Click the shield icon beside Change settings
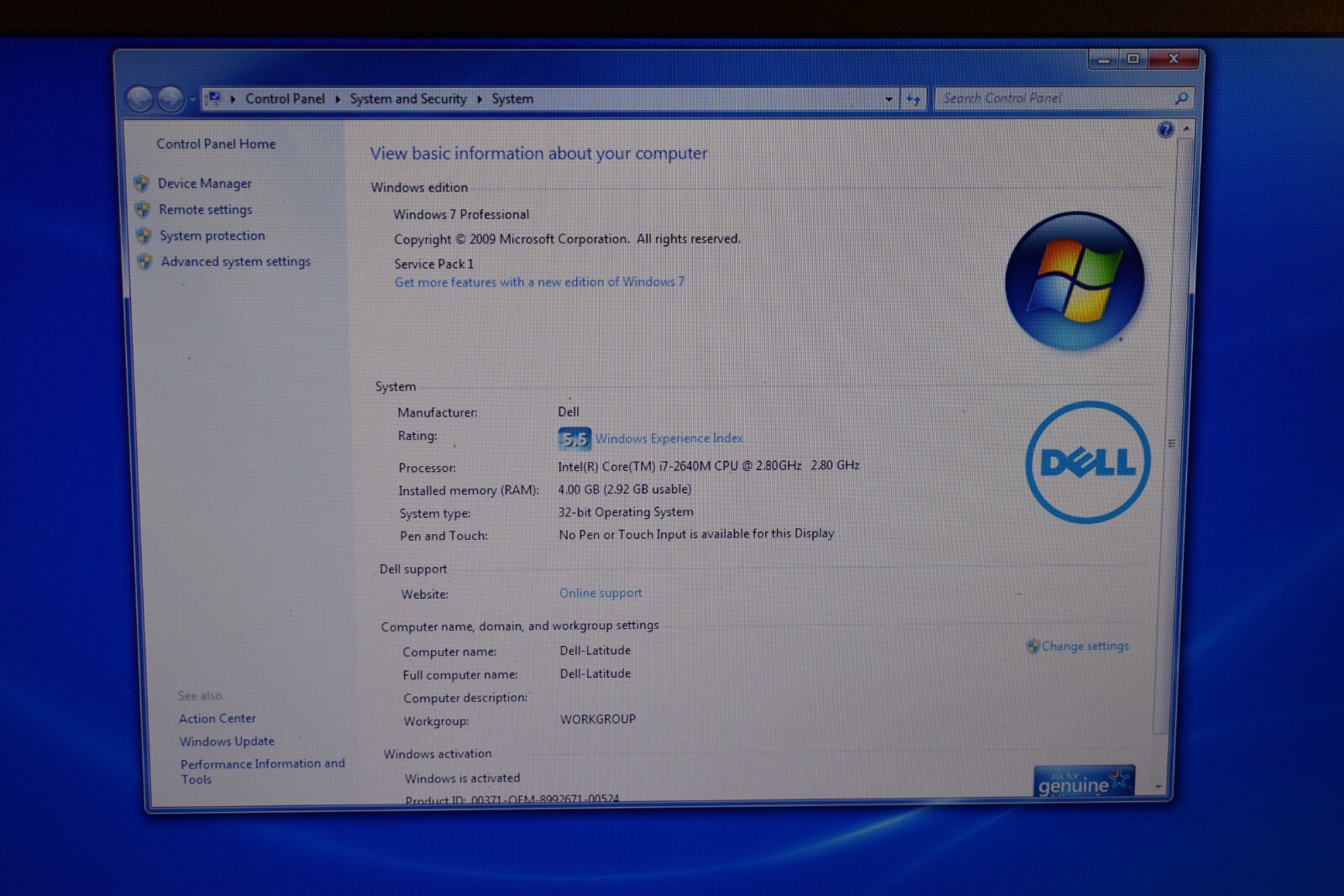Viewport: 1344px width, 896px height. coord(1032,647)
